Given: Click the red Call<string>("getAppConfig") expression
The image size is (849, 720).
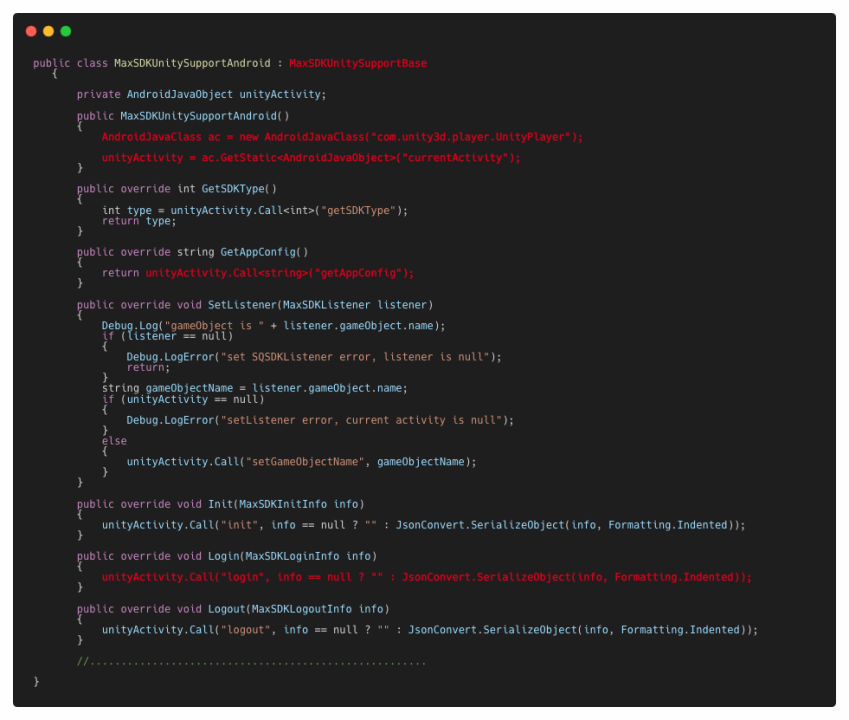Looking at the screenshot, I should tap(279, 273).
